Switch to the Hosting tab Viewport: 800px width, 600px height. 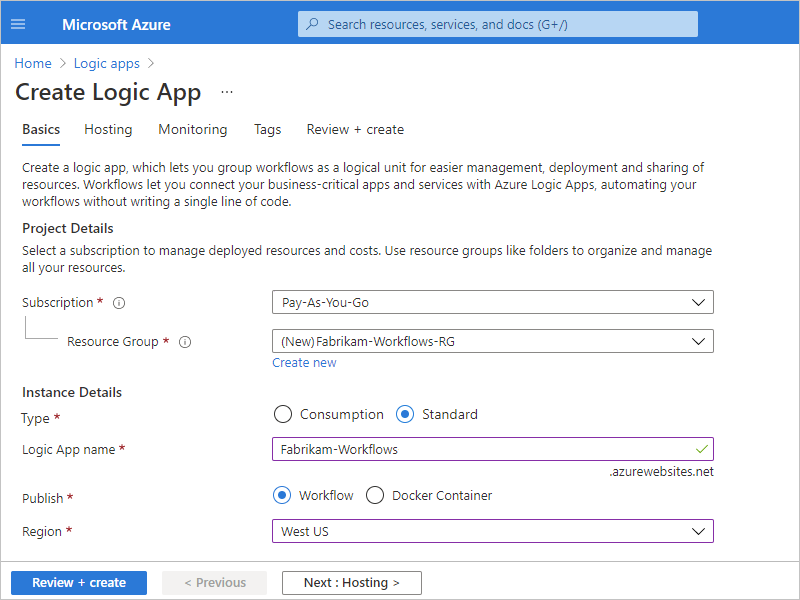108,129
